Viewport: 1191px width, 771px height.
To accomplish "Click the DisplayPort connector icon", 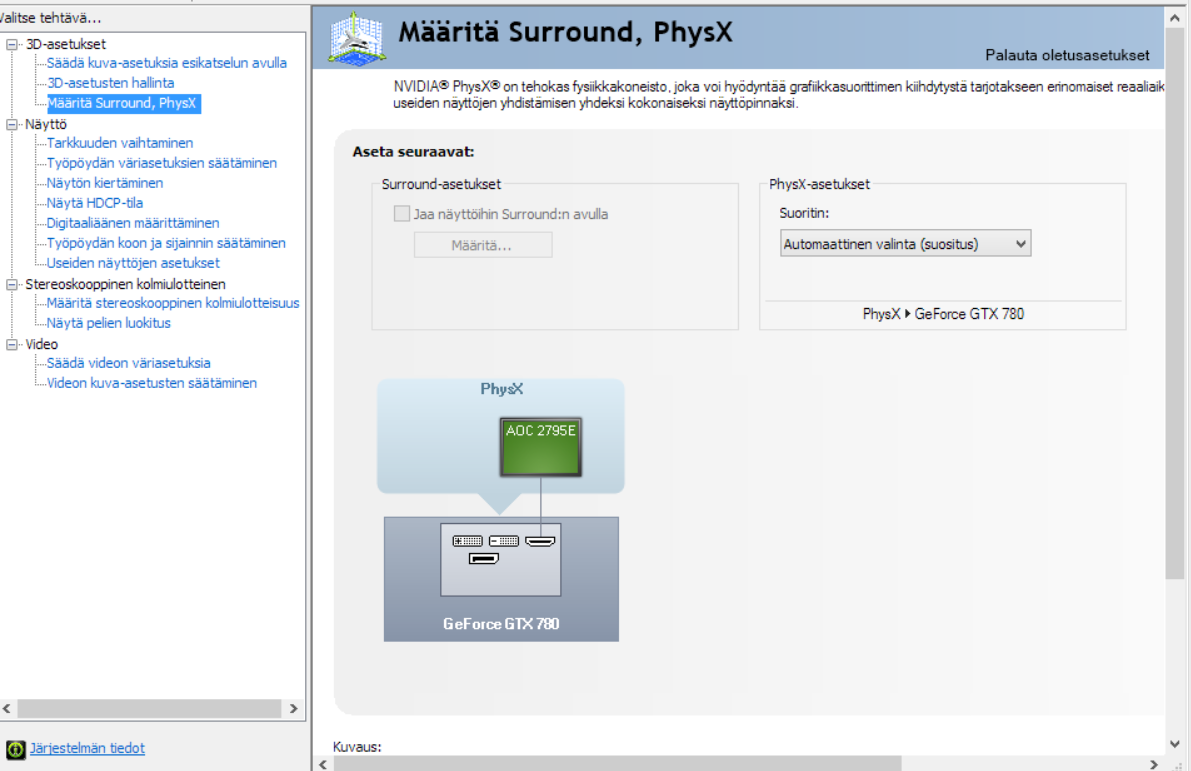I will click(x=484, y=559).
